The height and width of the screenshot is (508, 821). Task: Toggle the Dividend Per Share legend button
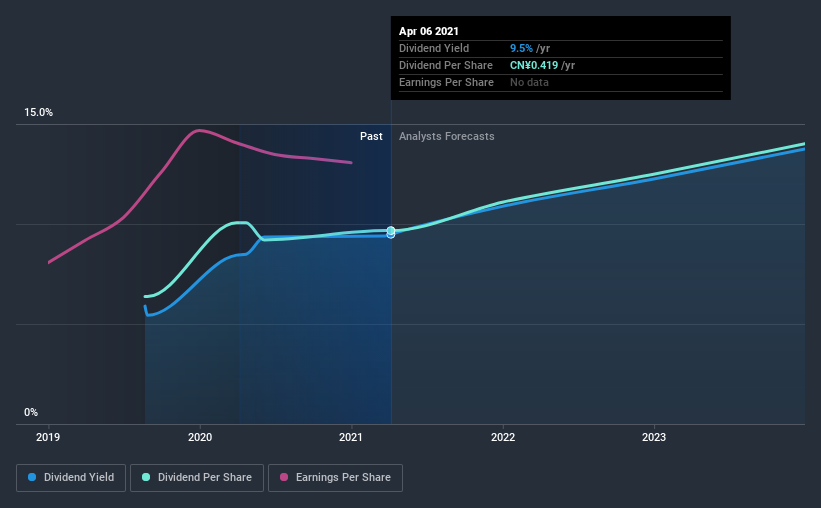(x=197, y=478)
